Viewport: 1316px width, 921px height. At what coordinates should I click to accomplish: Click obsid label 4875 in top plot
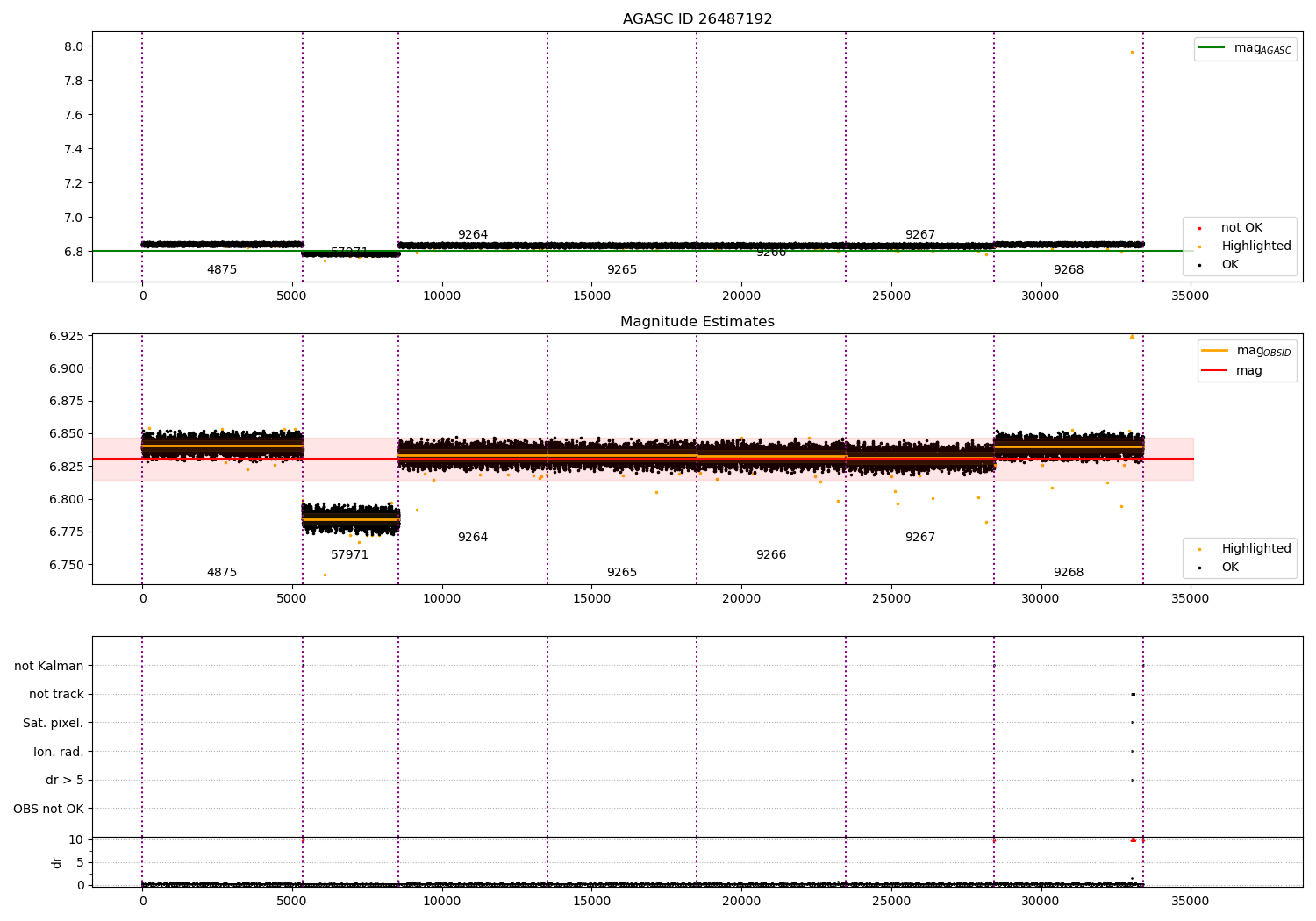(x=222, y=270)
